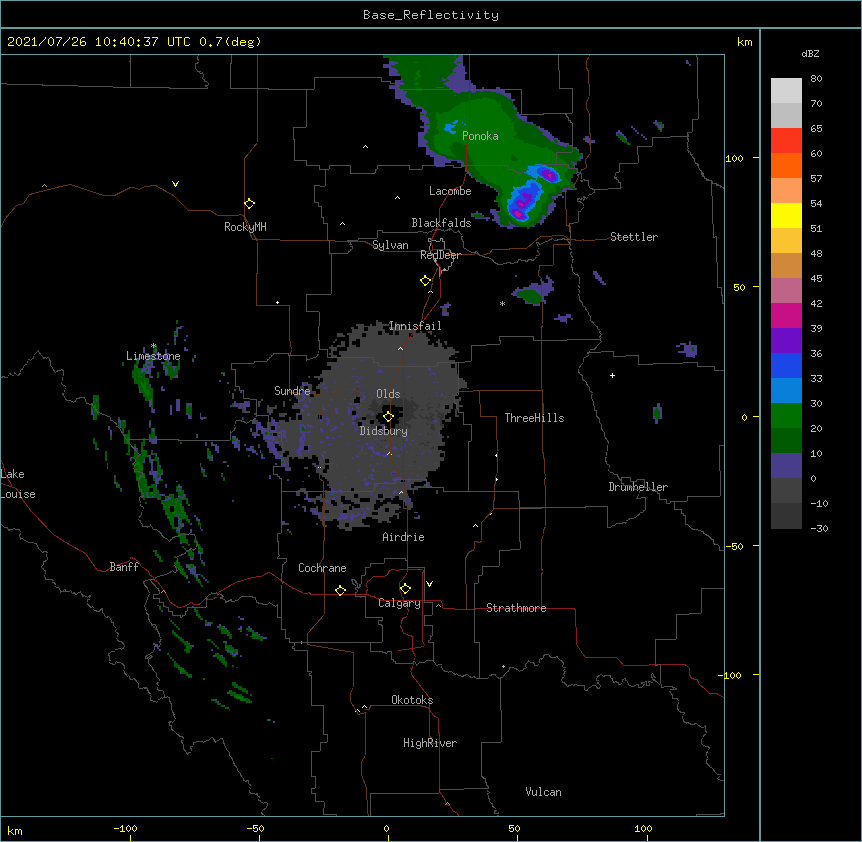
Task: Click the magenta 42 dBZ legend swatch
Action: coord(786,315)
